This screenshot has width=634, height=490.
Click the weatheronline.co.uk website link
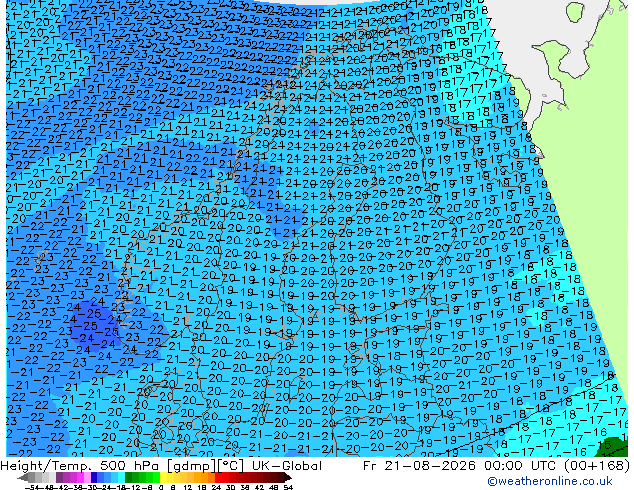pos(550,481)
